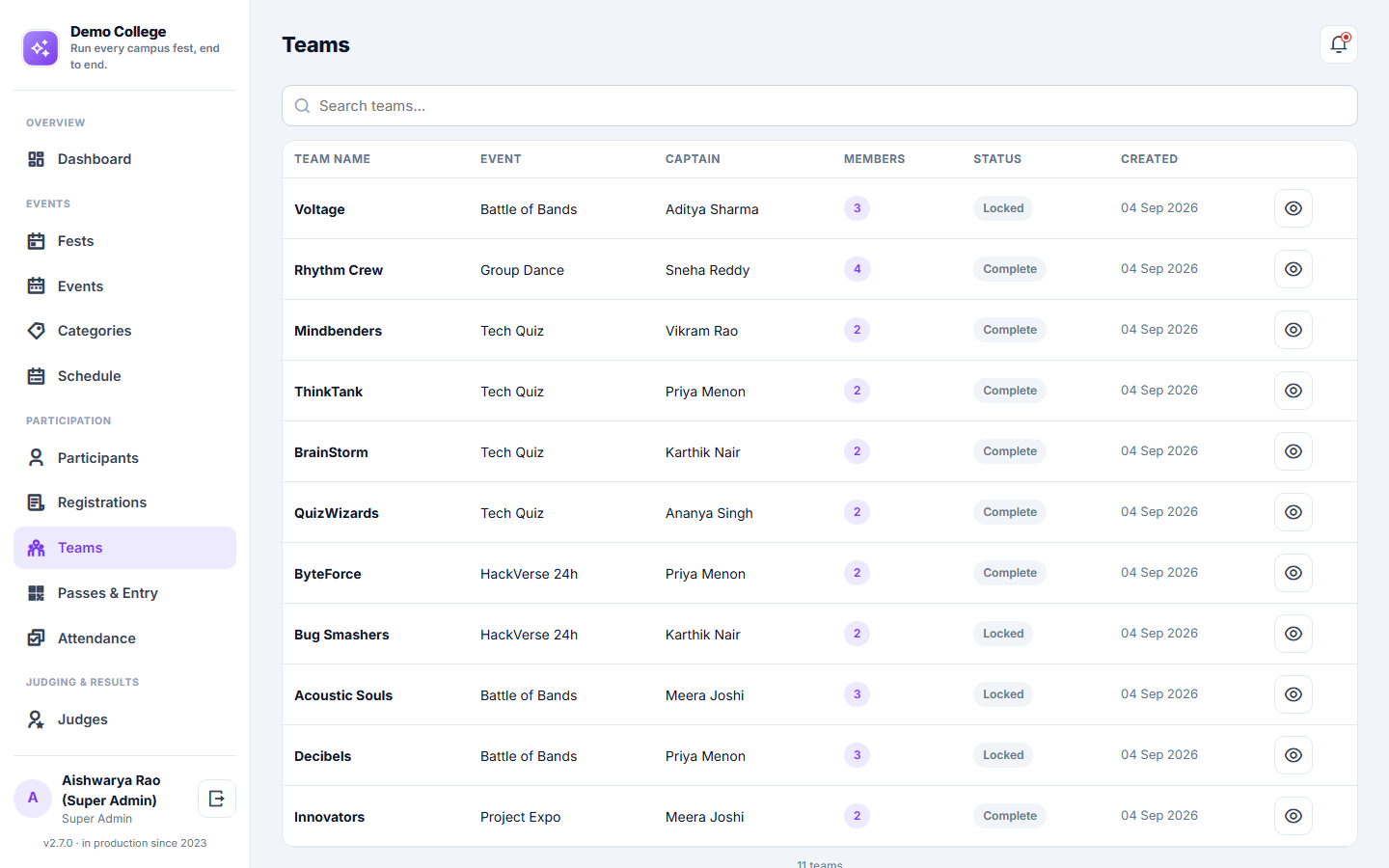Open the Participants page
The height and width of the screenshot is (868, 1389).
[x=124, y=458]
